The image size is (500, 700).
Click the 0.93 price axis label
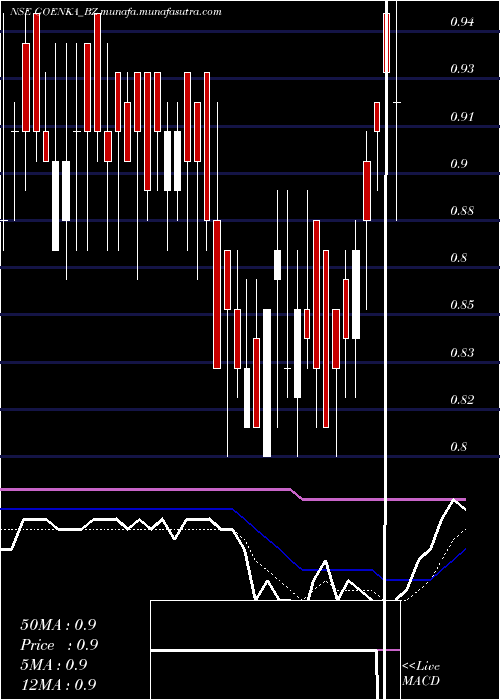tap(462, 69)
